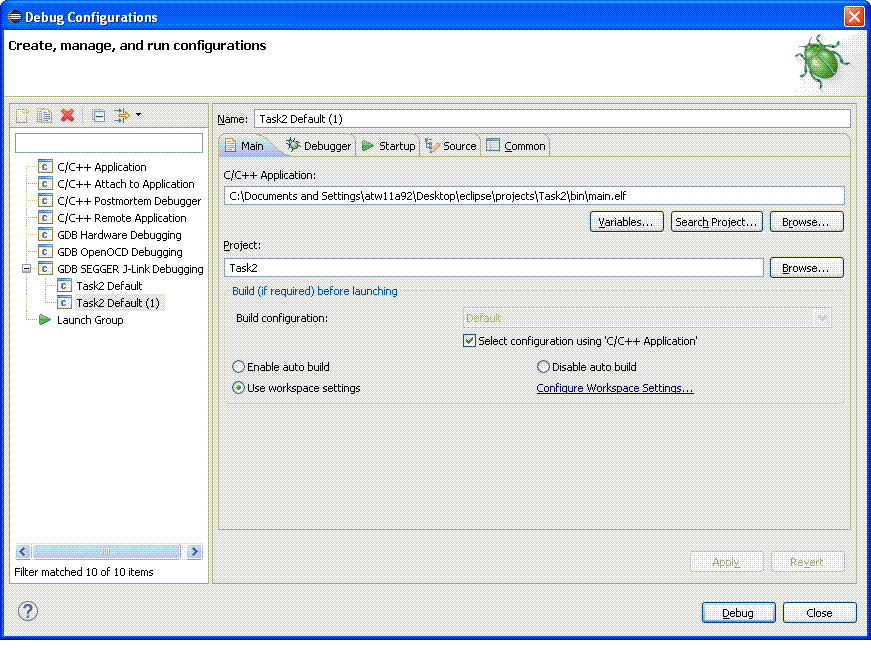
Task: Switch to the Startup tab
Action: pos(388,146)
